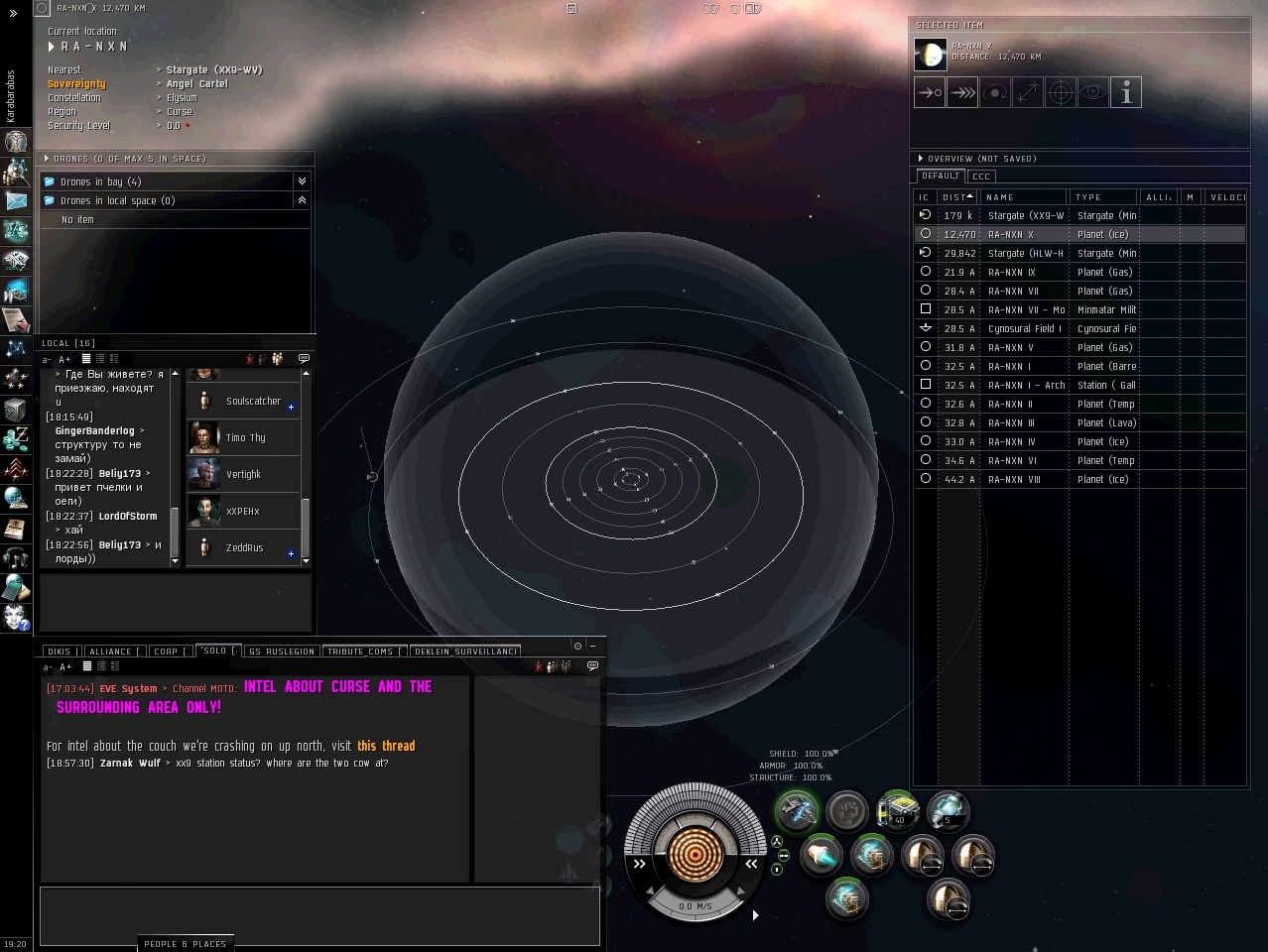Image resolution: width=1268 pixels, height=952 pixels.
Task: Click Warp To icon in Selected Item panel
Action: coord(962,92)
